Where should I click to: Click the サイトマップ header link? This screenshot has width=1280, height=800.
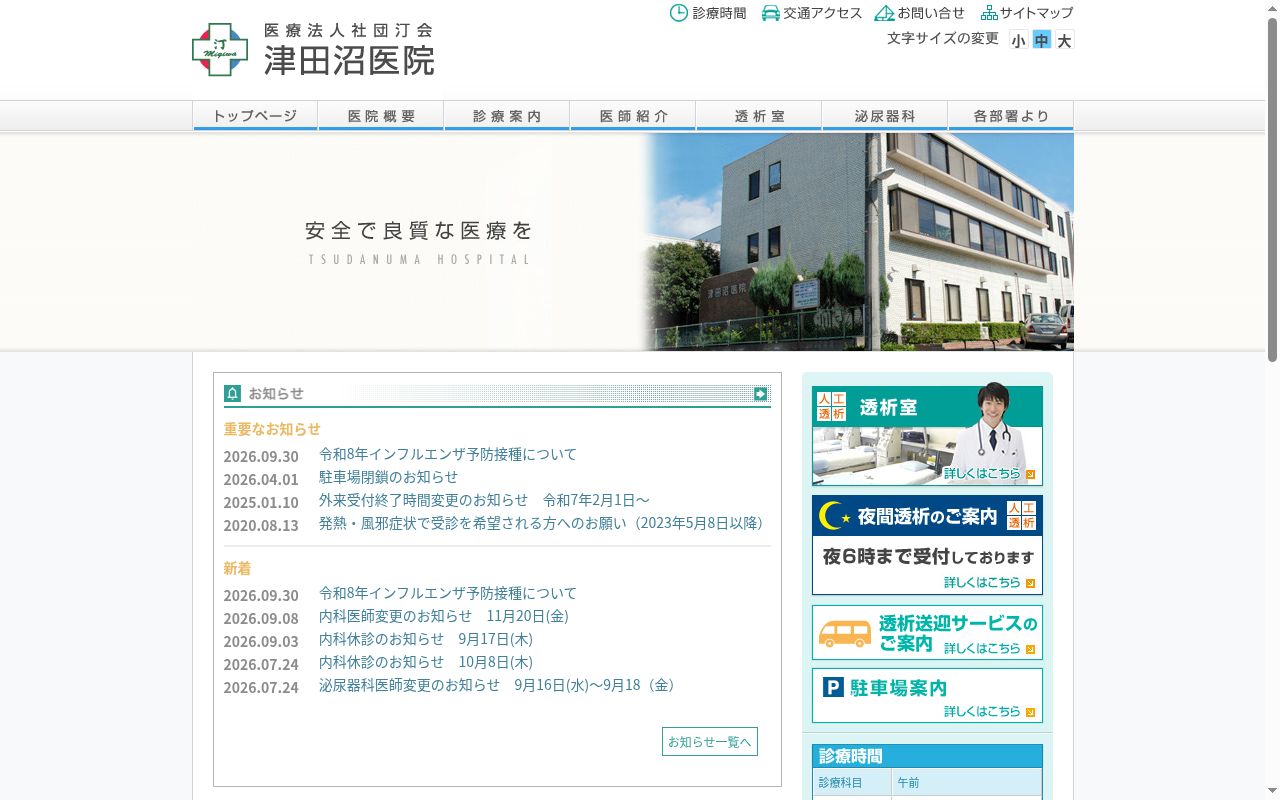[1037, 13]
